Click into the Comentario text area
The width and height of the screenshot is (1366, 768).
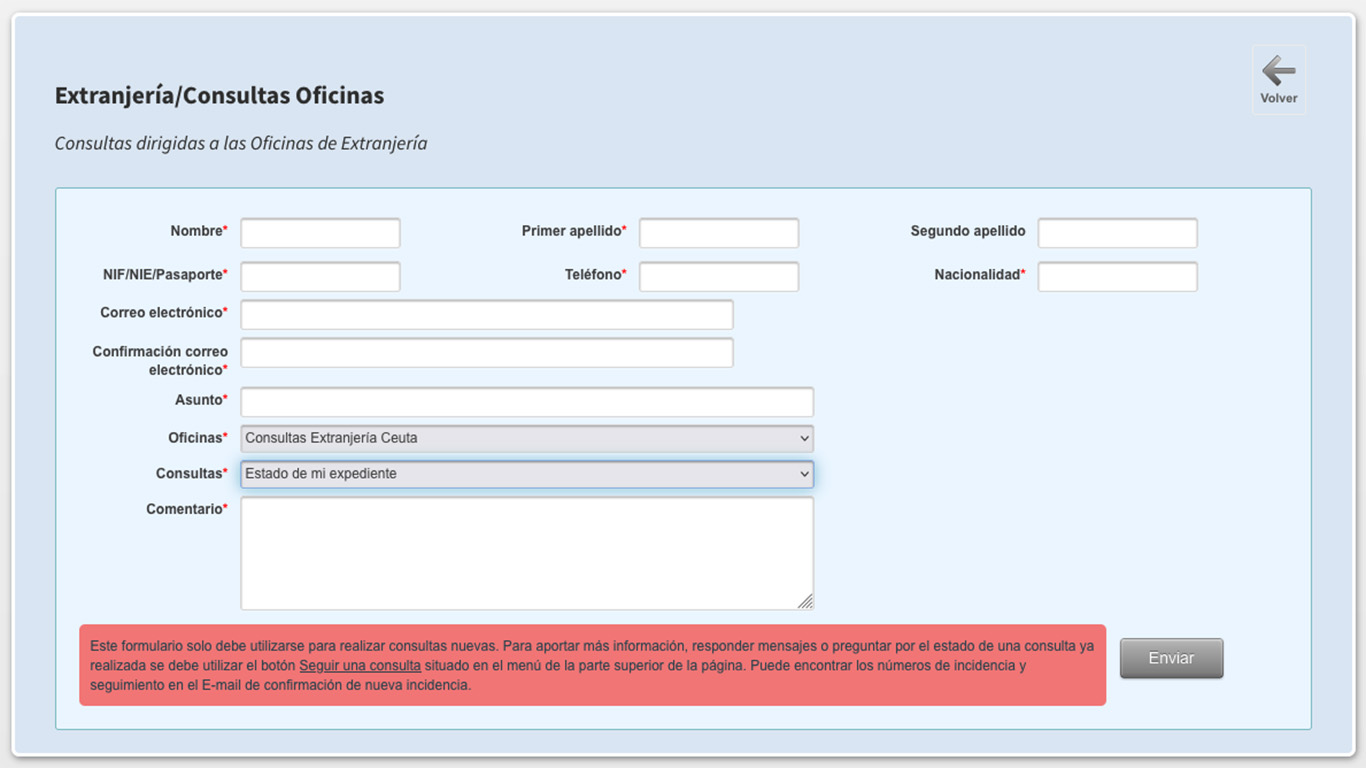[527, 553]
